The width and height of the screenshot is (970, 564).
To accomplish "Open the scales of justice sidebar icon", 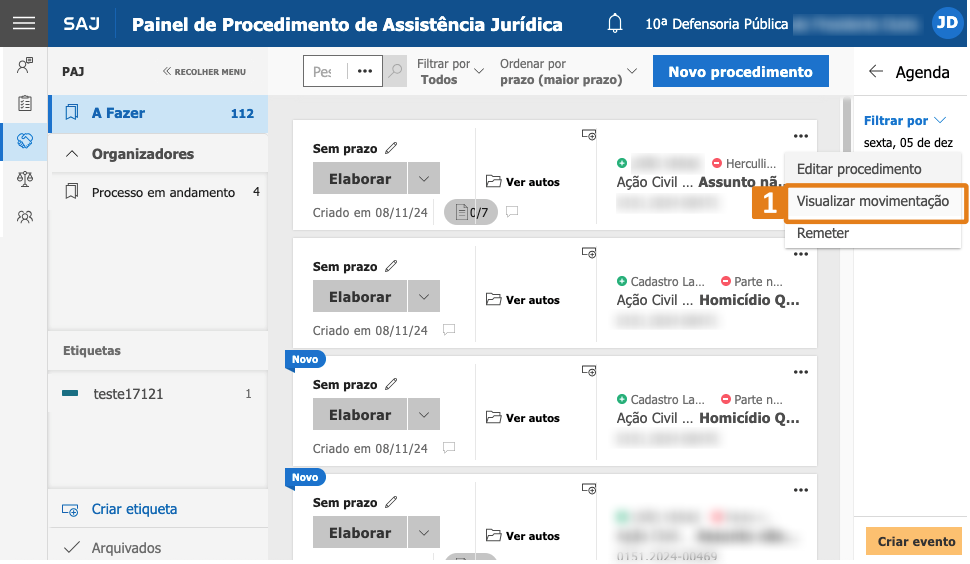I will click(x=25, y=179).
